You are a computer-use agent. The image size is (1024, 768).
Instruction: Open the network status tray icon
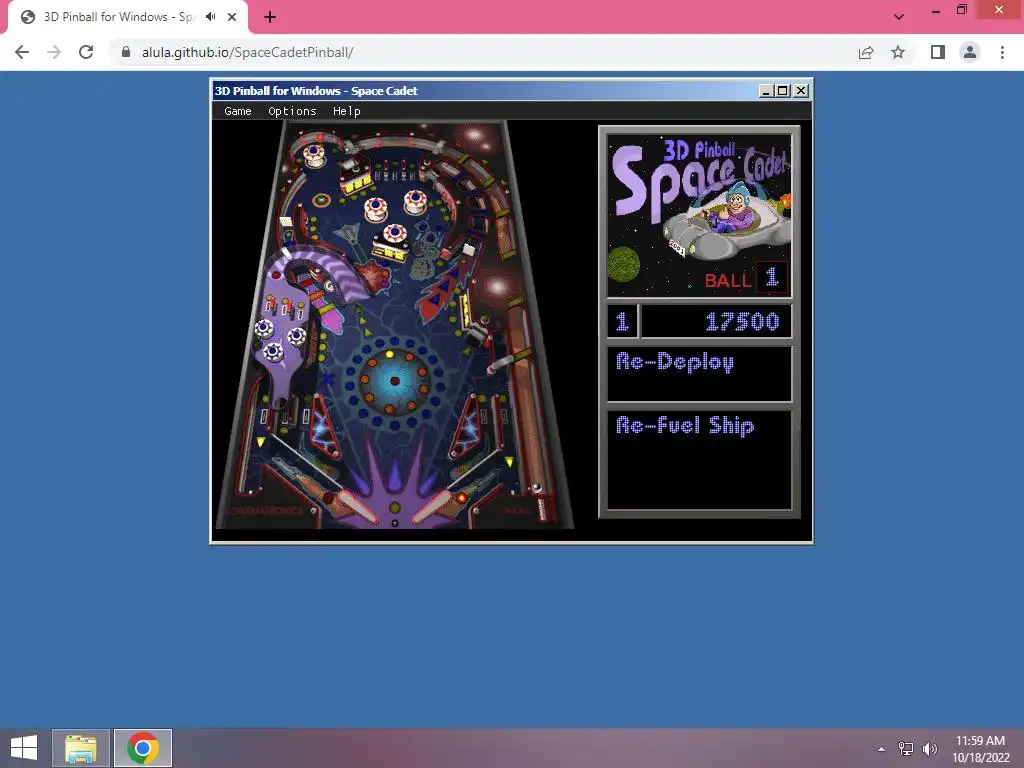[x=906, y=748]
